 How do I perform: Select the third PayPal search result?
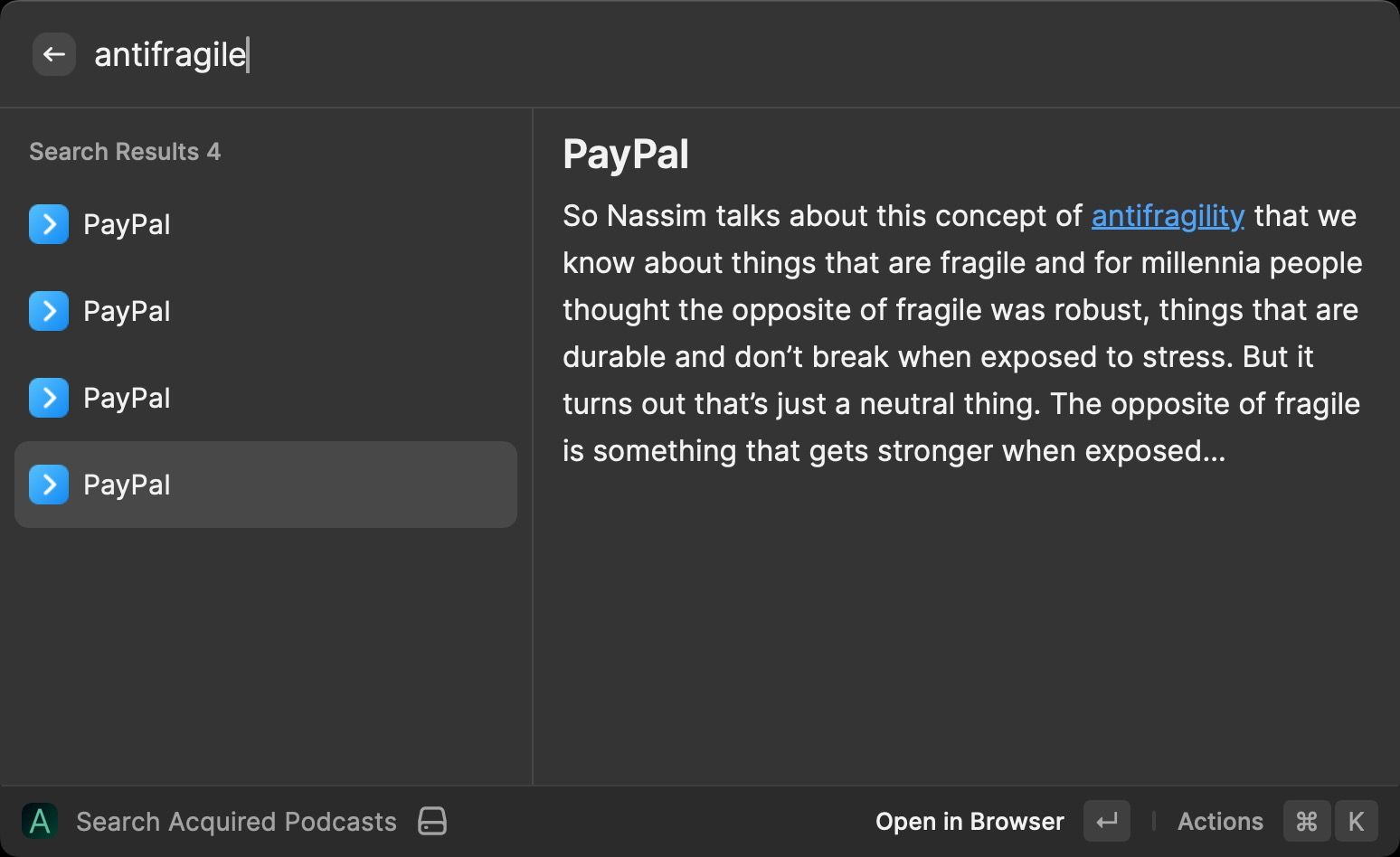pyautogui.click(x=266, y=398)
